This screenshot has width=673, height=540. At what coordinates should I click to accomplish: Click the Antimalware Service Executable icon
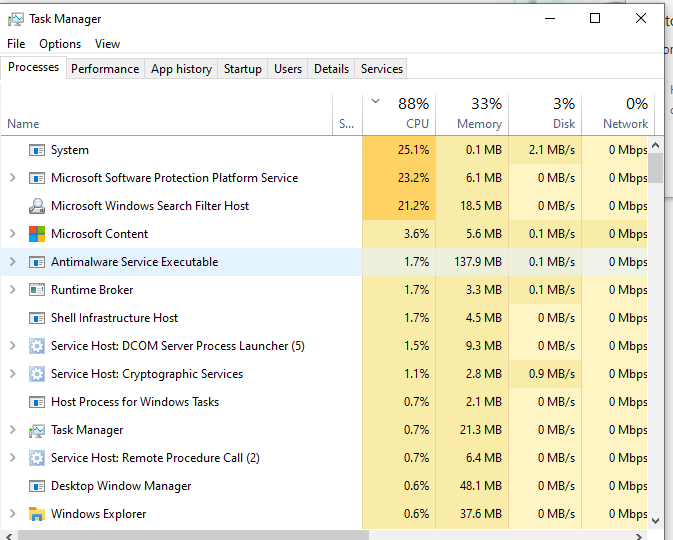click(x=37, y=262)
